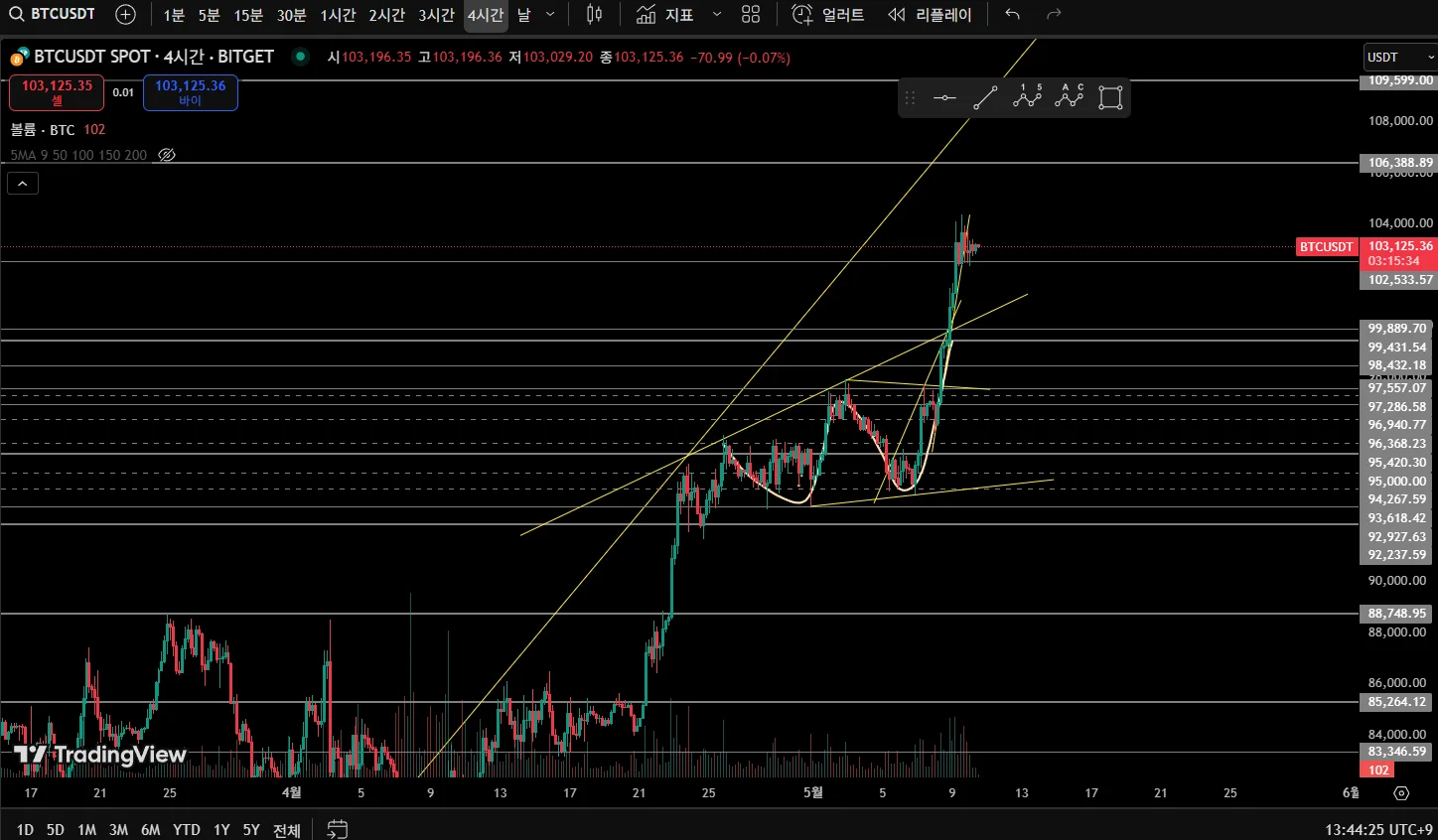Click the 106,388.89 price line label
The image size is (1438, 840).
[x=1399, y=163]
